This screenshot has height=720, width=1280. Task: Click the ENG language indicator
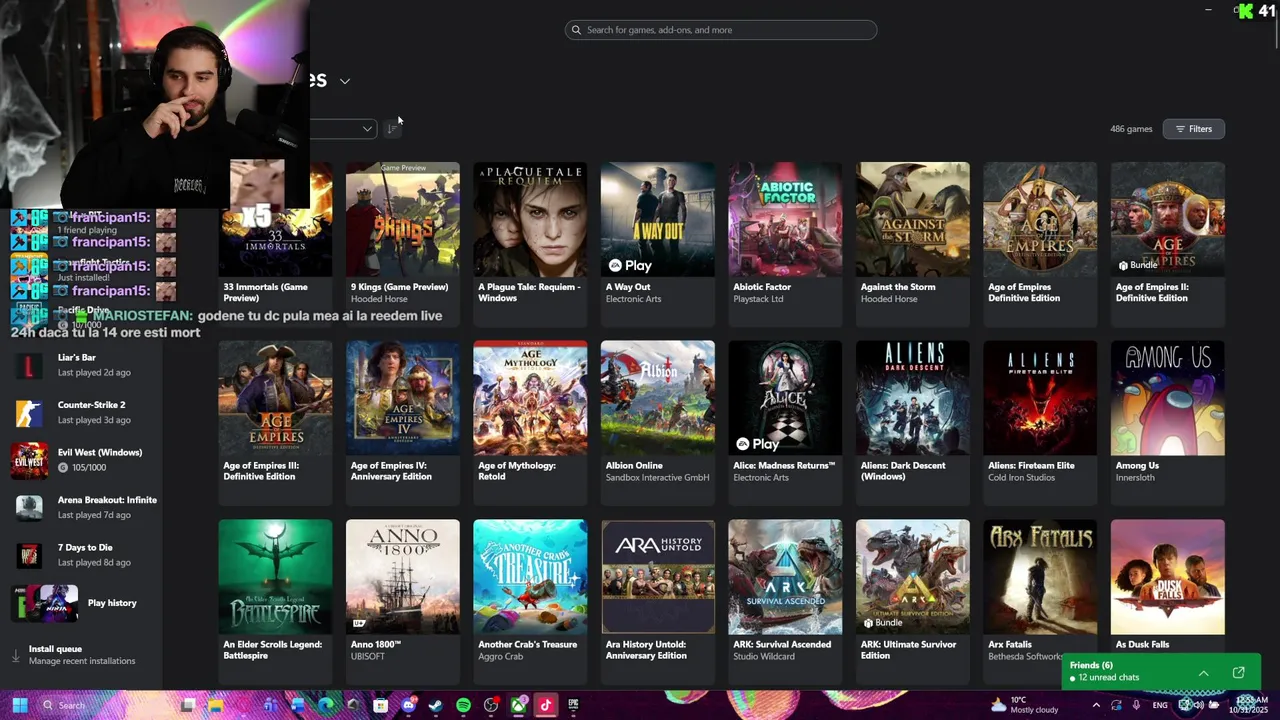coord(1160,705)
